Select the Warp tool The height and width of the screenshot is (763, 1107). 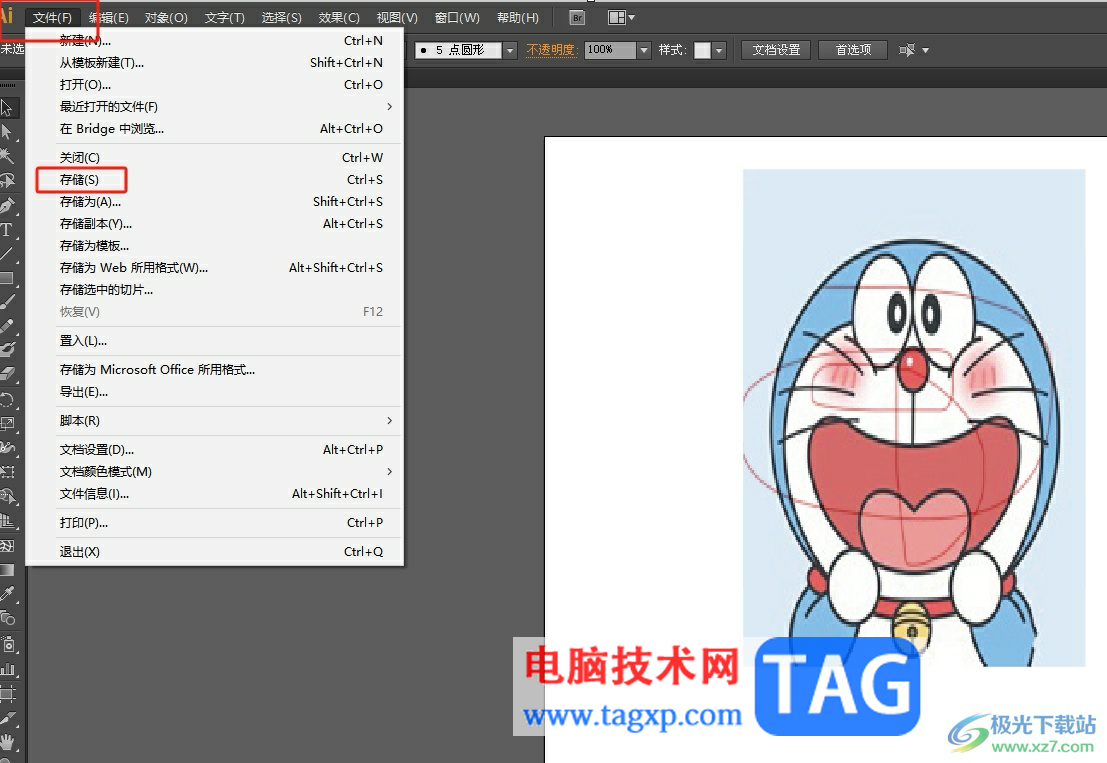[x=8, y=447]
